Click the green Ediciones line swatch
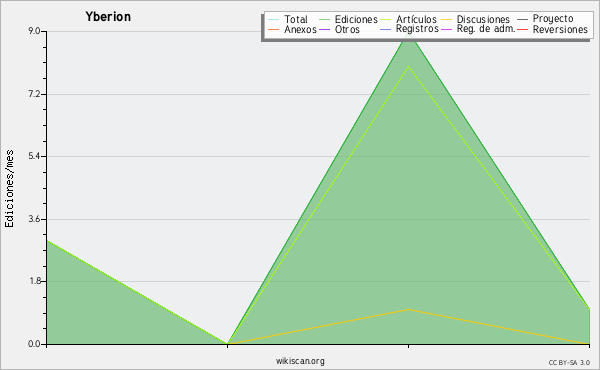The image size is (600, 370). click(x=324, y=20)
